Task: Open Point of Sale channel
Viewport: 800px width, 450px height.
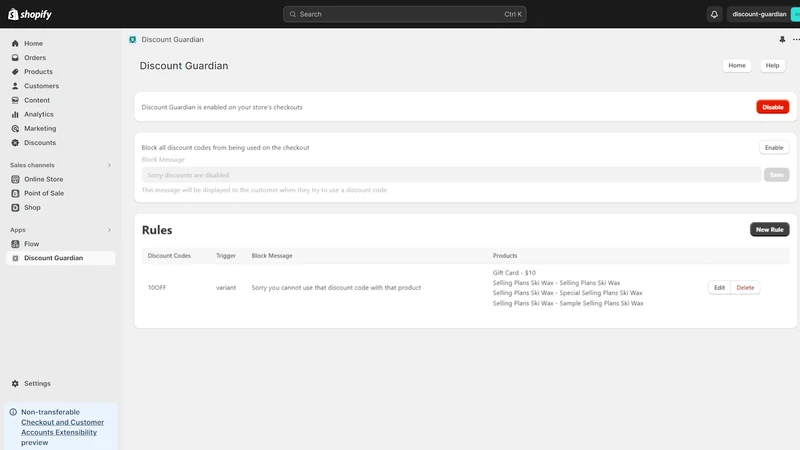Action: pyautogui.click(x=44, y=193)
